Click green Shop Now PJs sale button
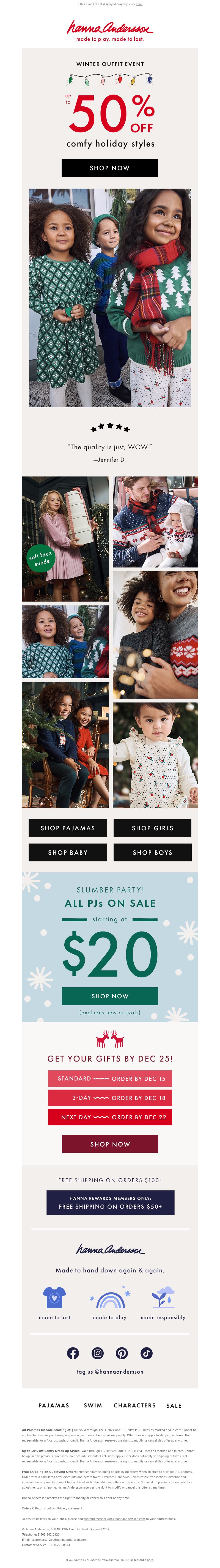This screenshot has width=220, height=1568. click(110, 996)
